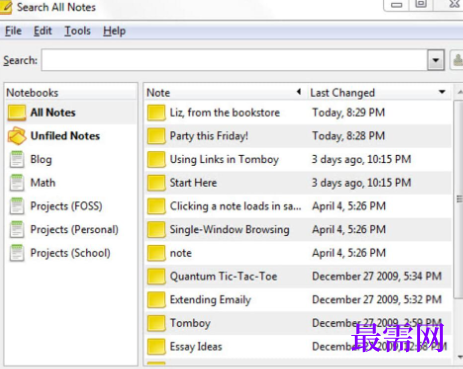This screenshot has width=463, height=369.
Task: Select the note Using Links in Tomboy
Action: 224,160
